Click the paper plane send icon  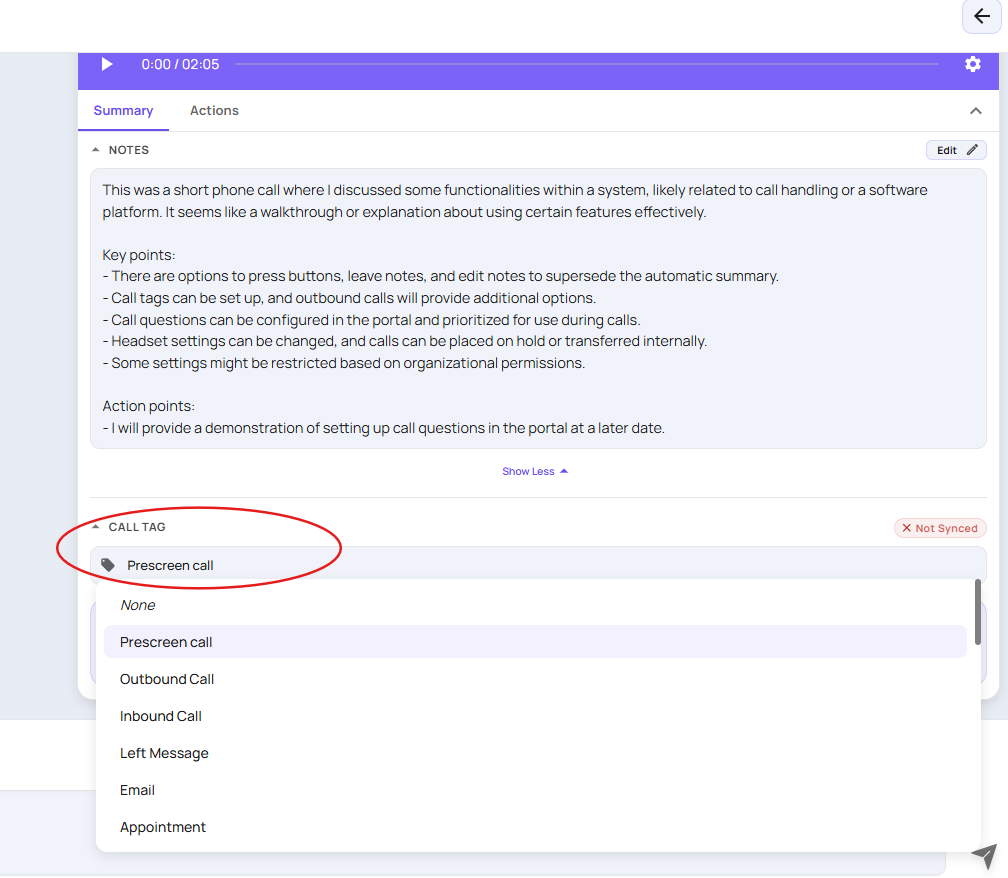pos(984,857)
